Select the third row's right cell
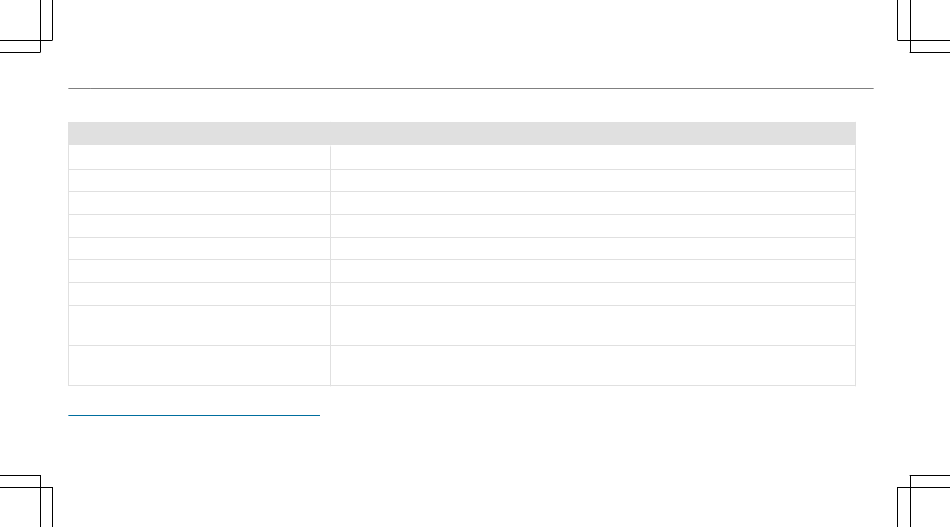This screenshot has width=950, height=527. [593, 203]
